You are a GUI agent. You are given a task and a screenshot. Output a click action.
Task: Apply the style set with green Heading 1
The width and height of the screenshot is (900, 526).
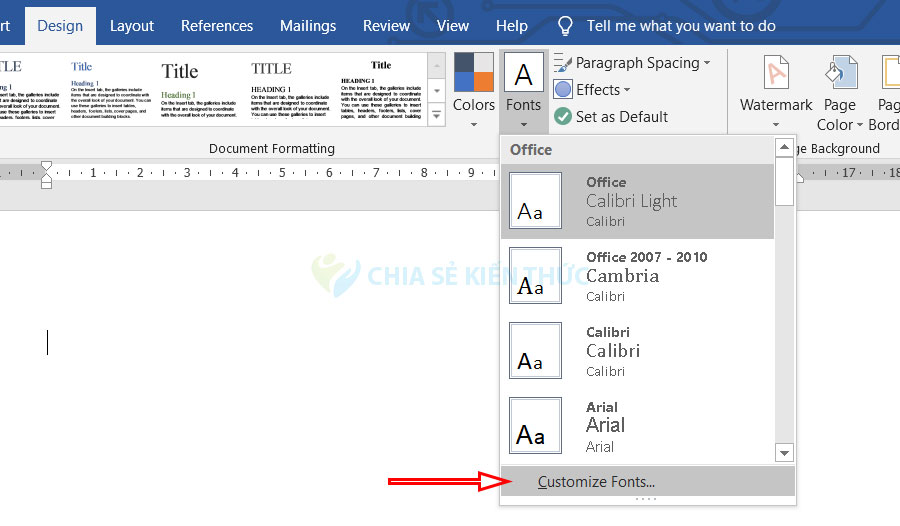199,90
